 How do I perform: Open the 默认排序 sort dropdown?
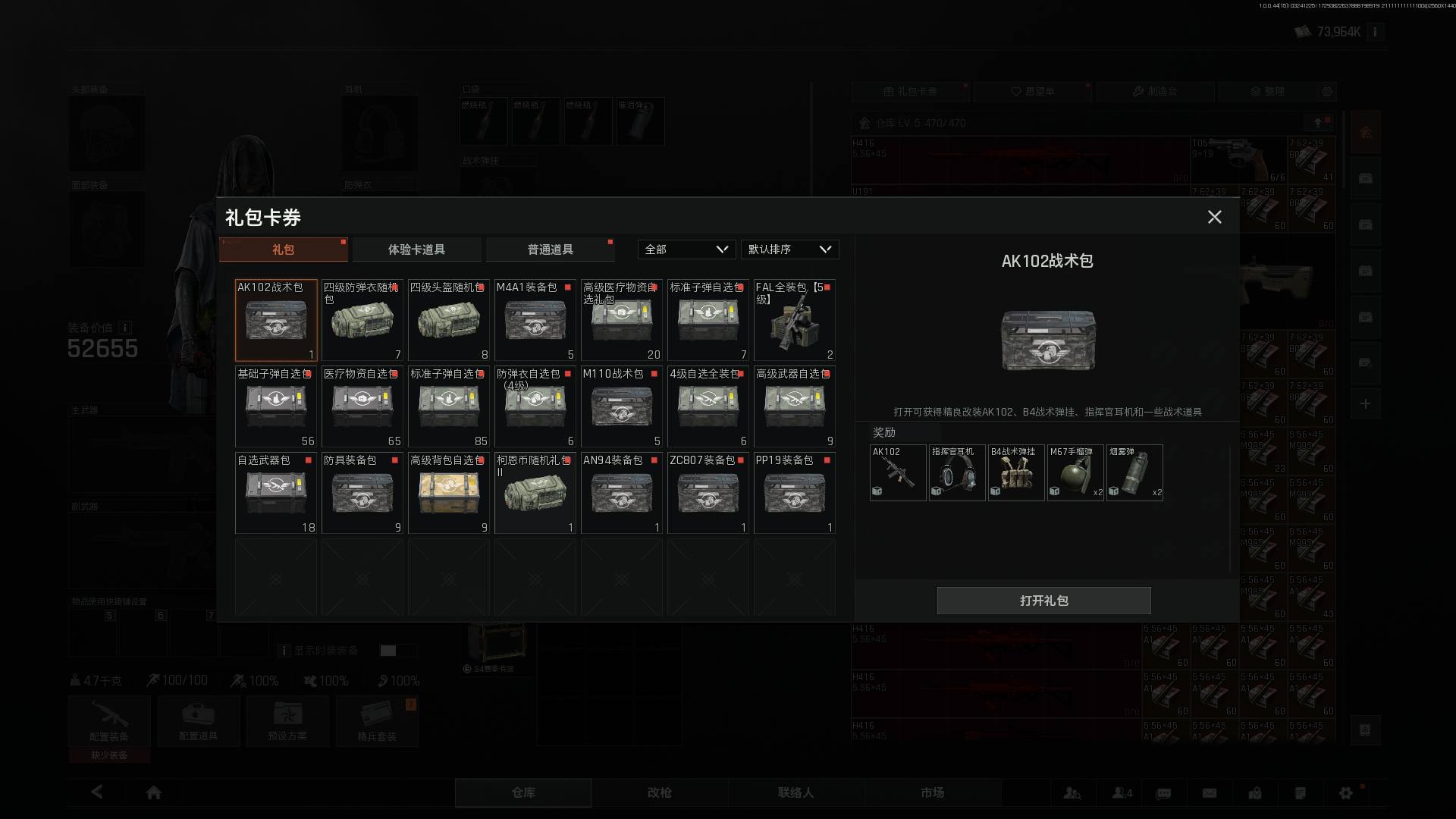pyautogui.click(x=789, y=249)
